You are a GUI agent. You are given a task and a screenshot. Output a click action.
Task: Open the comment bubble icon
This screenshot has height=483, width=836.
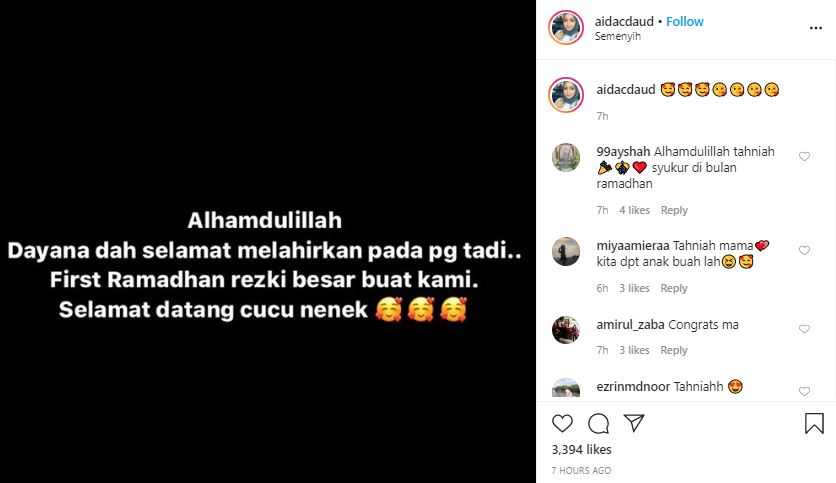point(598,424)
